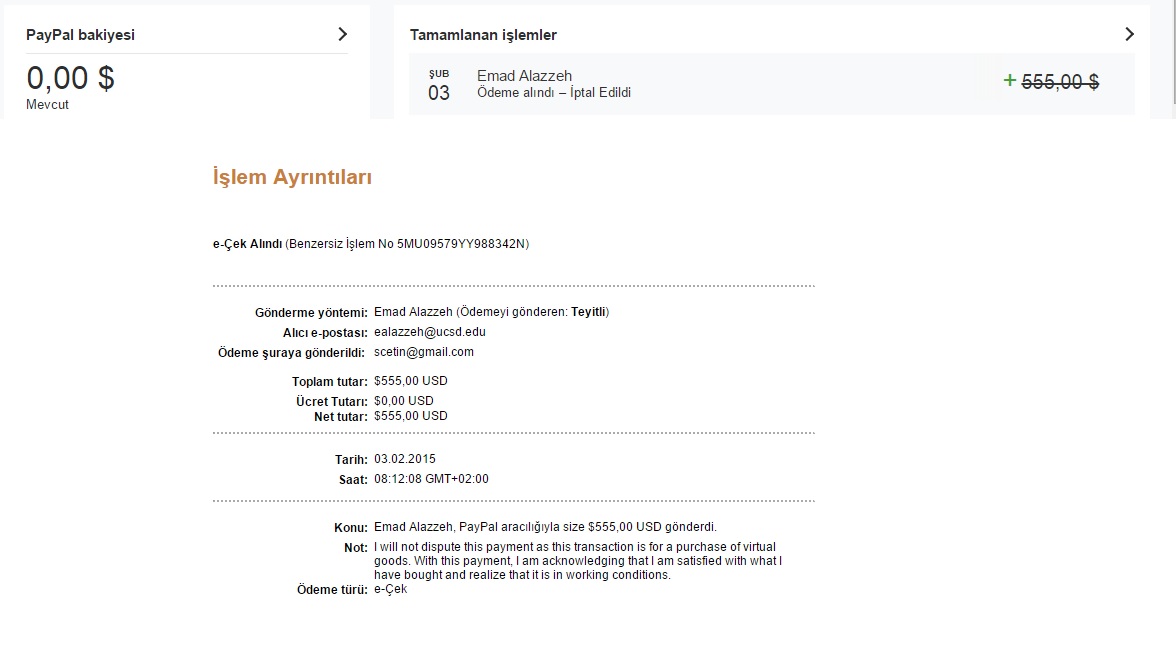Viewport: 1176px width, 648px height.
Task: Click the Net tutar value $555,00 USD
Action: point(410,416)
